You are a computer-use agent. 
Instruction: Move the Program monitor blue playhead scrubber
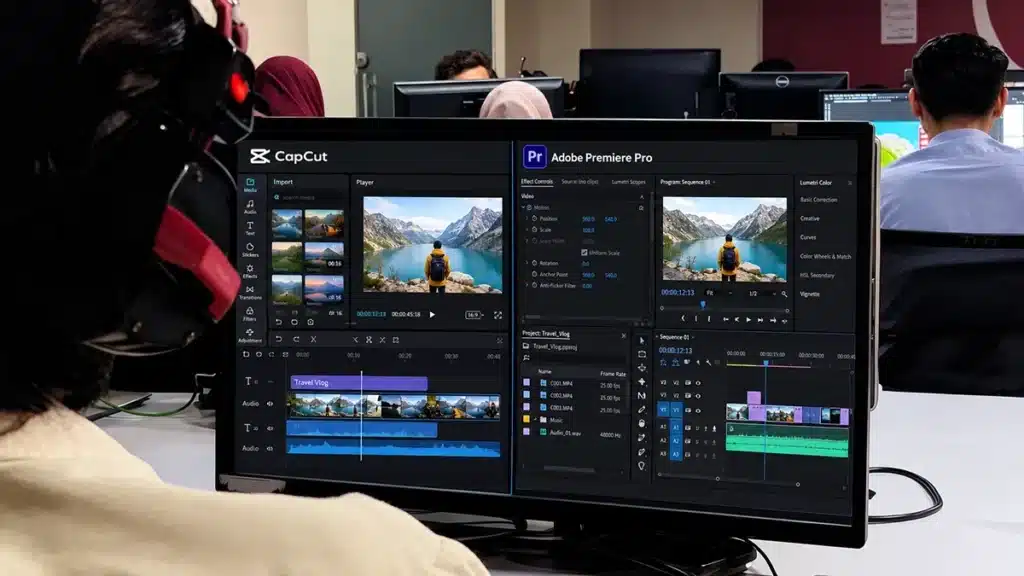pyautogui.click(x=703, y=304)
